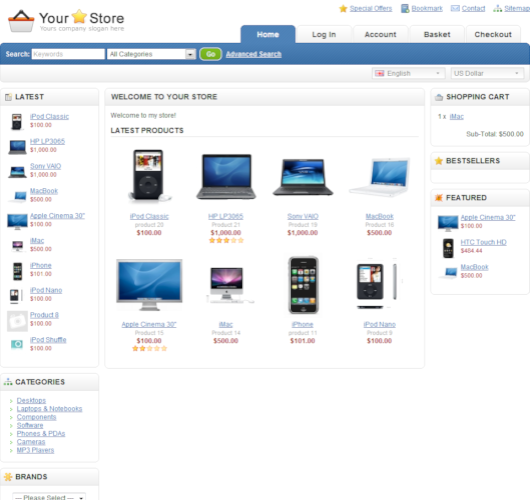
Task: Open iPod Shuffle link in Latest list
Action: 48,340
